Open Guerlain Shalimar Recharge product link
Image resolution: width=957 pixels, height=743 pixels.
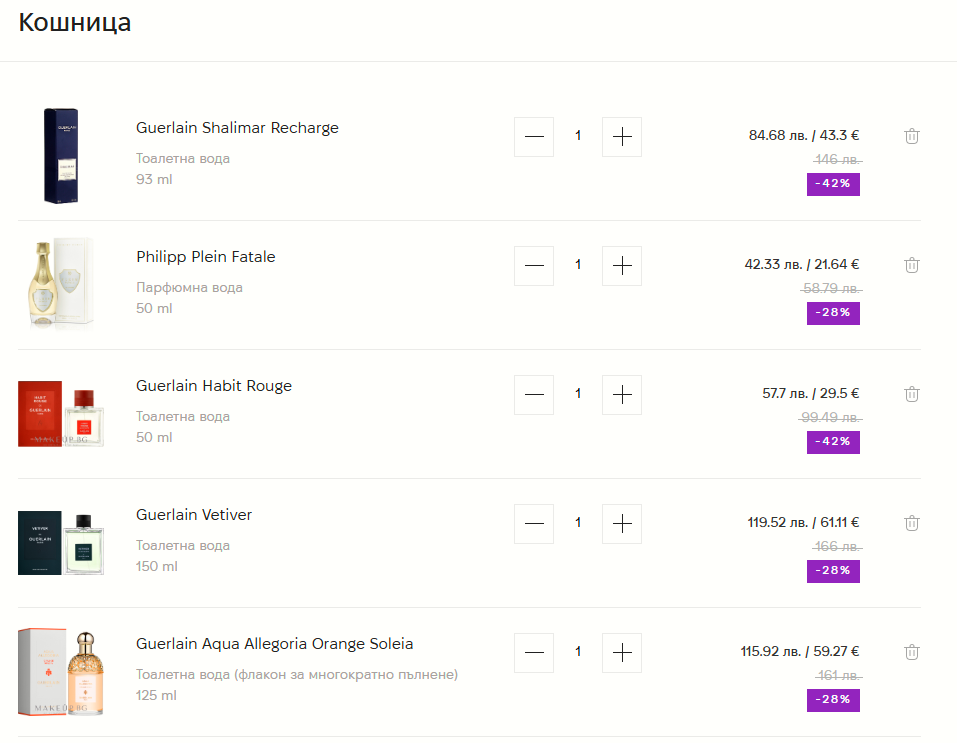(237, 128)
